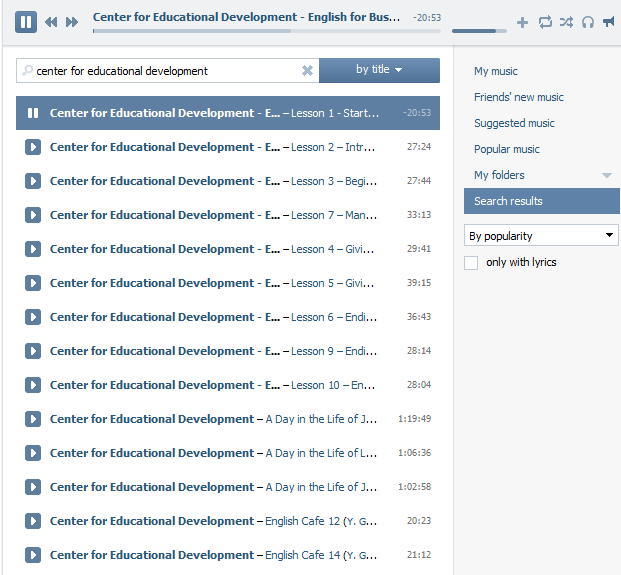Click the now-playing title in player bar

pyautogui.click(x=246, y=17)
